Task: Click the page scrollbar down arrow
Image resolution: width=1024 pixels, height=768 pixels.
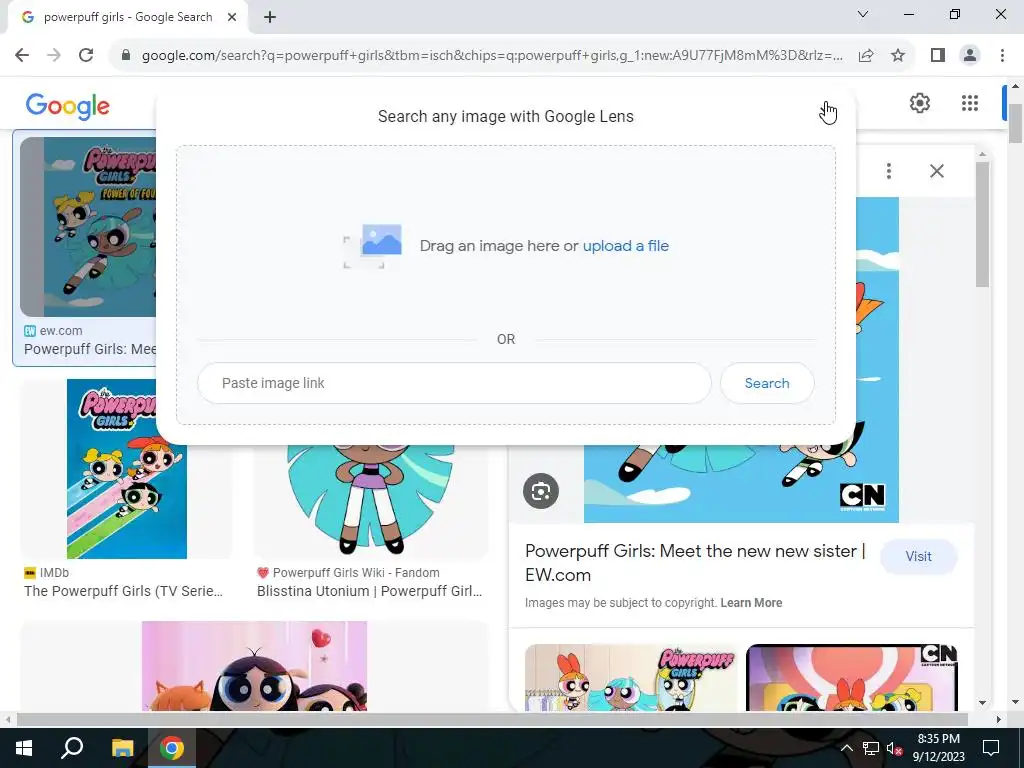Action: coord(1015,700)
